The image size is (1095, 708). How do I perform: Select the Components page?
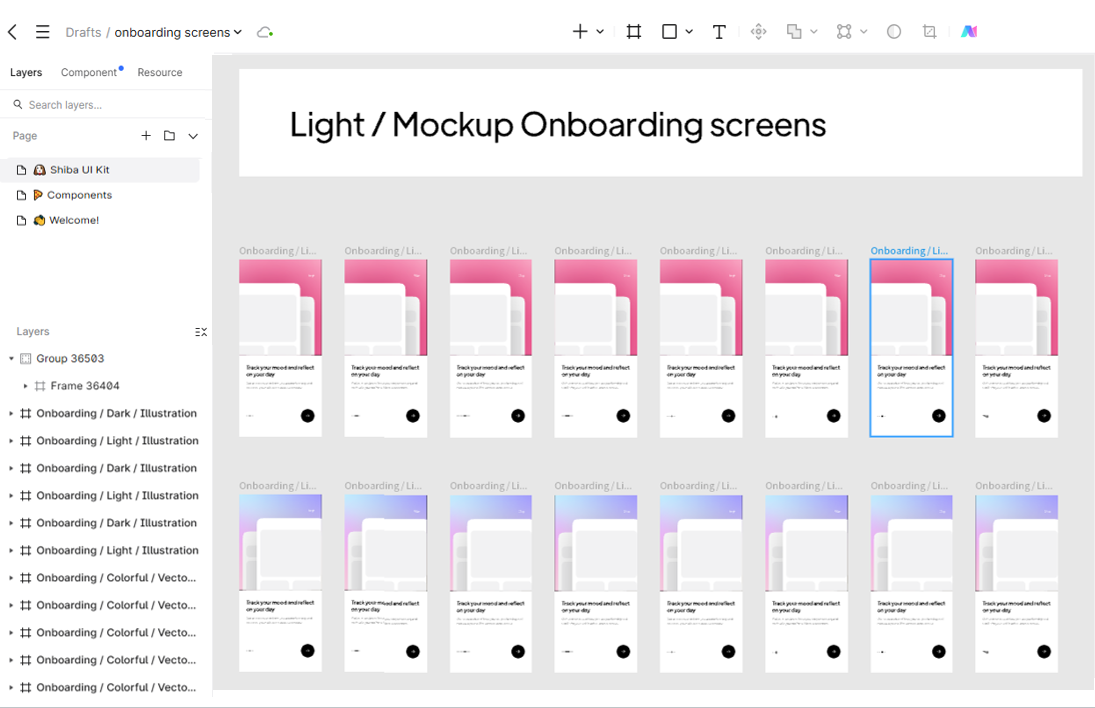101,195
